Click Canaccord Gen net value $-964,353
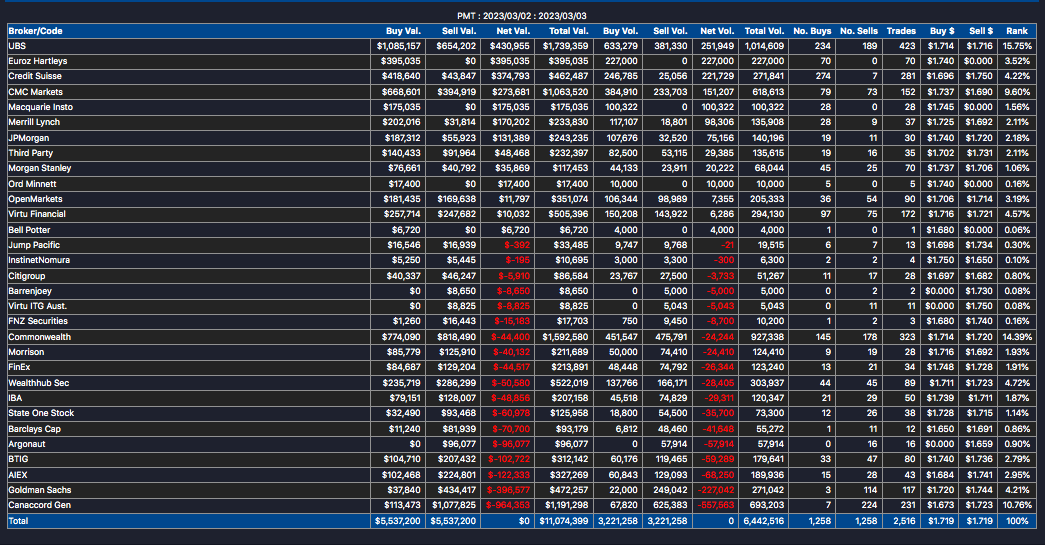Image resolution: width=1045 pixels, height=545 pixels. click(x=508, y=504)
